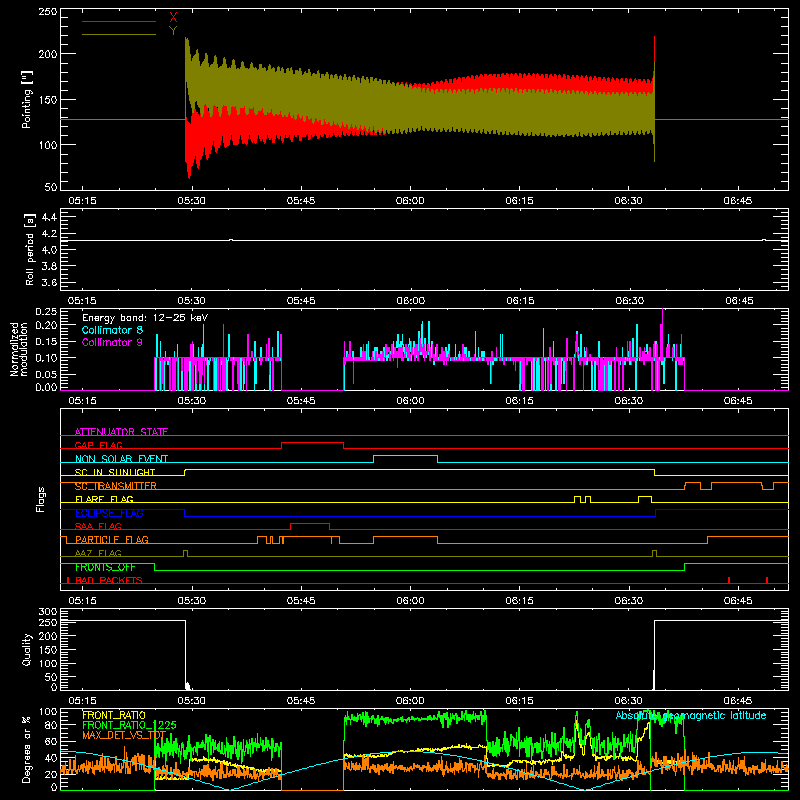This screenshot has height=800, width=800.
Task: Click the Normalized modulation axis title
Action: (19, 349)
